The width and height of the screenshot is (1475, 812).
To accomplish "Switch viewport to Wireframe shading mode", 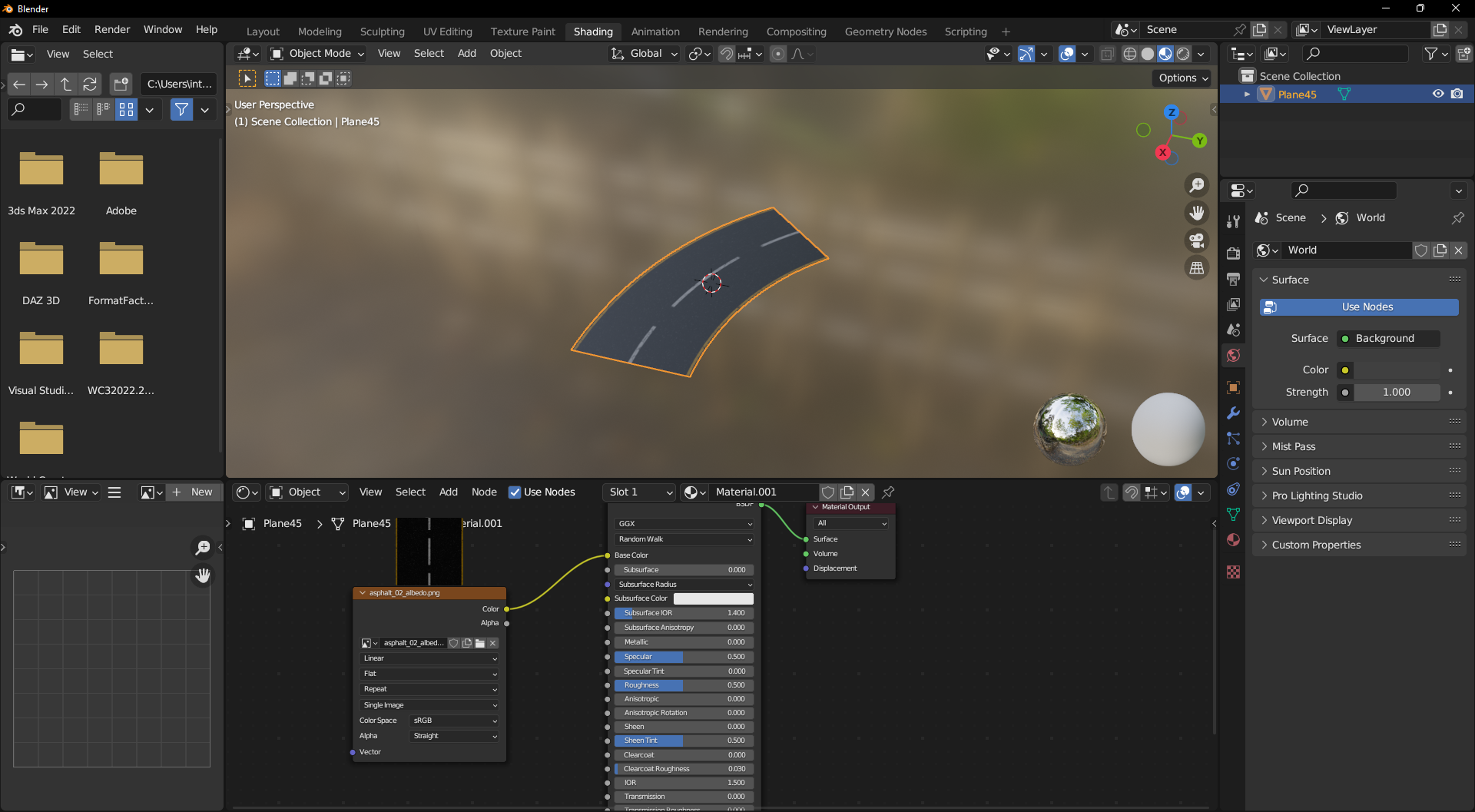I will [1129, 54].
